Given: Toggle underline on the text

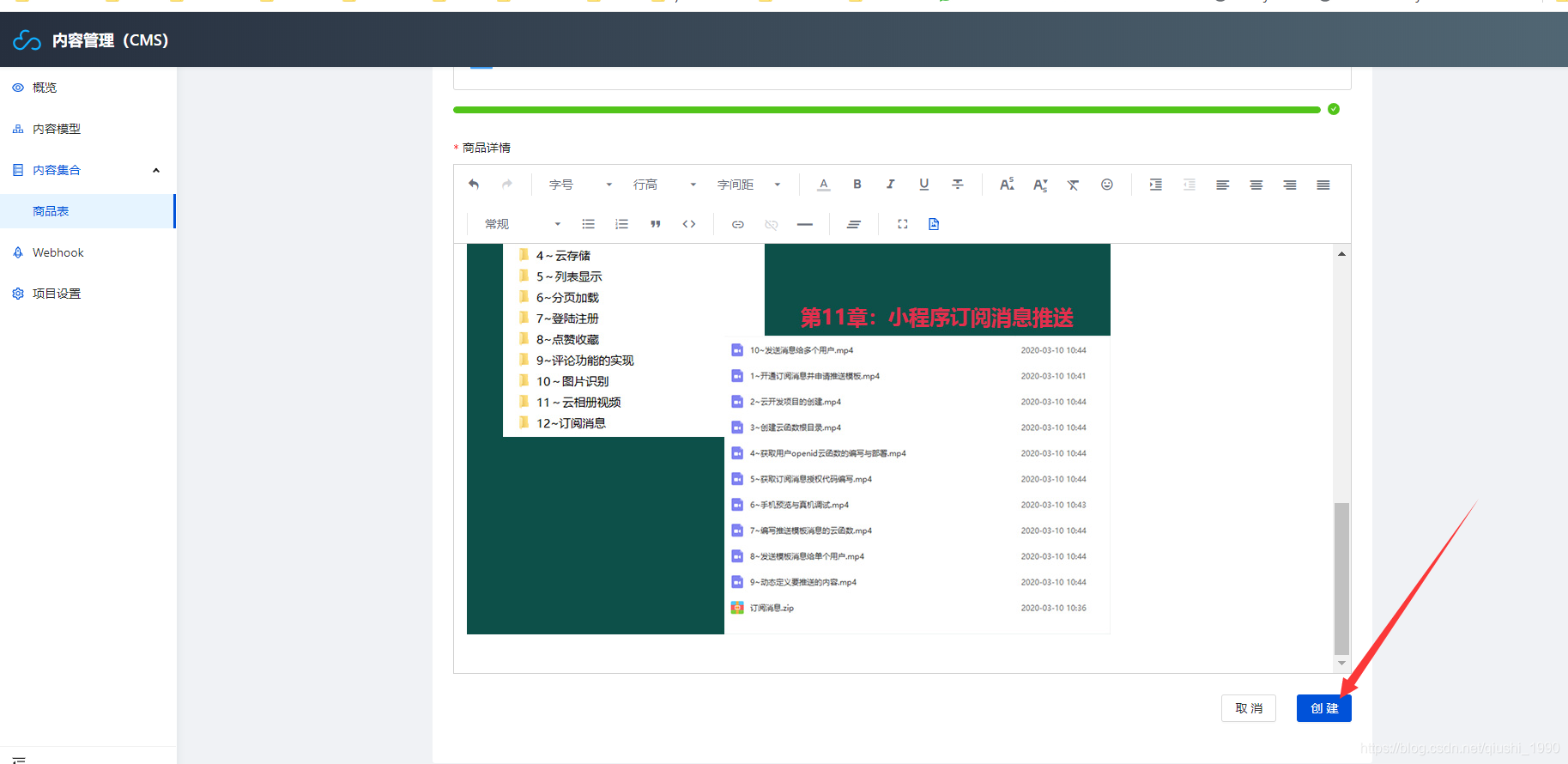Looking at the screenshot, I should pyautogui.click(x=923, y=185).
